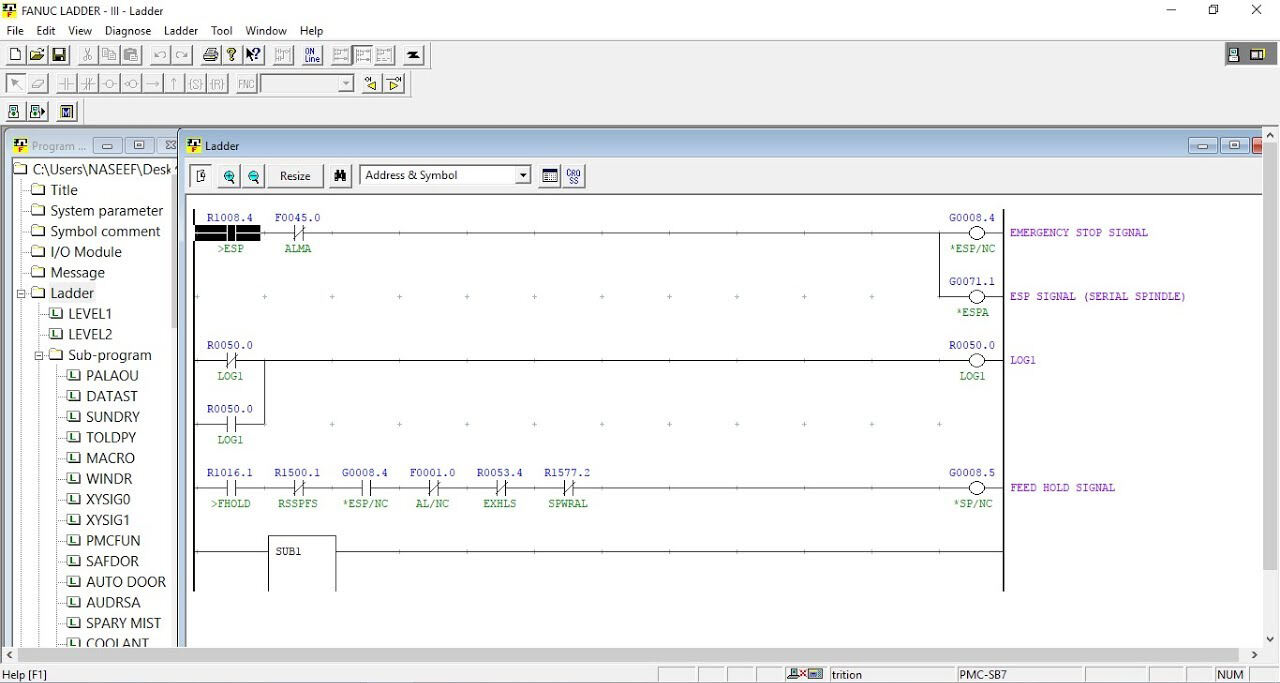Open the Ladder menu in menu bar
This screenshot has width=1280, height=683.
tap(180, 30)
